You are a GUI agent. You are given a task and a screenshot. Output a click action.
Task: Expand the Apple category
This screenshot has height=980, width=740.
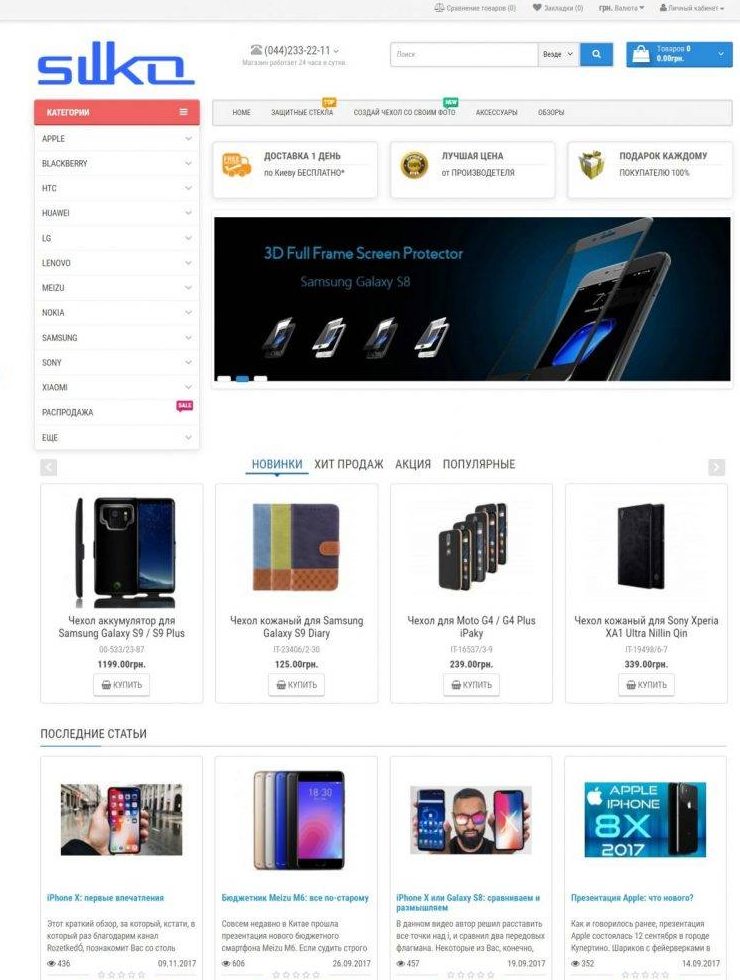(x=117, y=139)
